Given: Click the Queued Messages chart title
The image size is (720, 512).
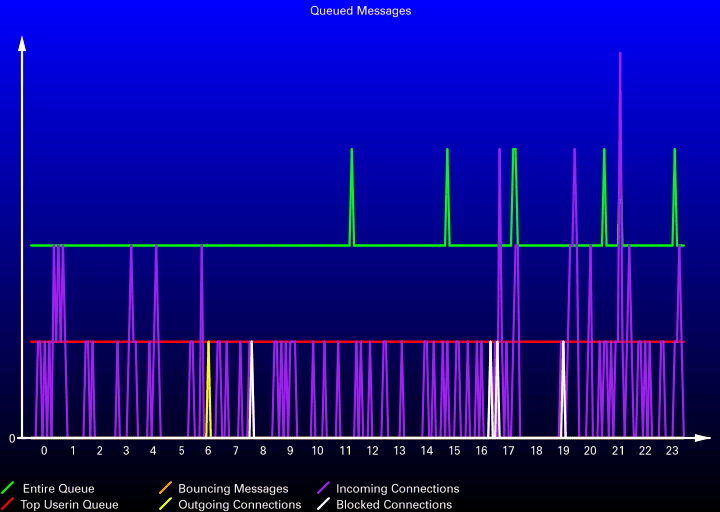Looking at the screenshot, I should tap(360, 11).
